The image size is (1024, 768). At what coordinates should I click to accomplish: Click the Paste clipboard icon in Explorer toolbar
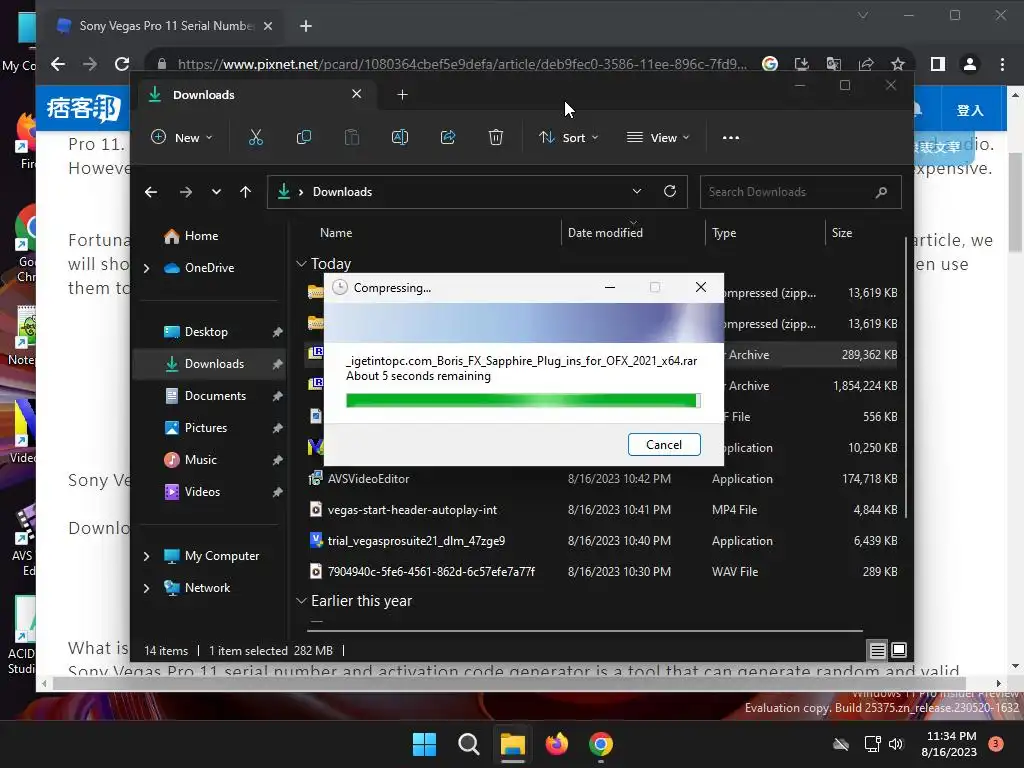tap(352, 137)
